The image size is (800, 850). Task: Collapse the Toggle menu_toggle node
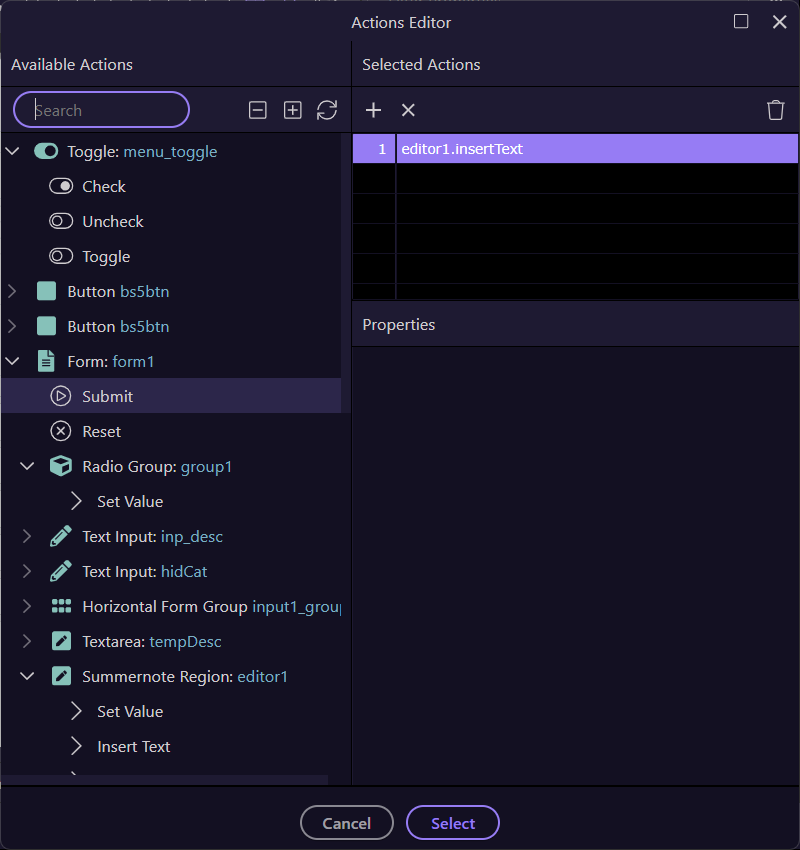(x=13, y=152)
